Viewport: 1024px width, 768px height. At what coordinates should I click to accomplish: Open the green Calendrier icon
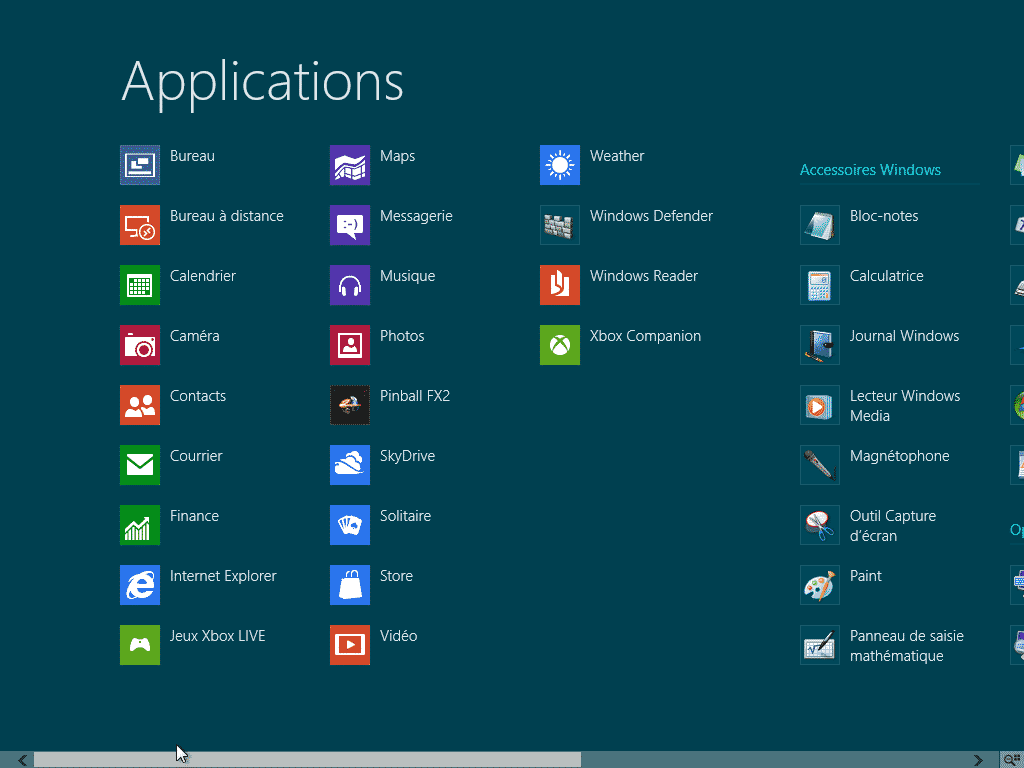(x=140, y=285)
